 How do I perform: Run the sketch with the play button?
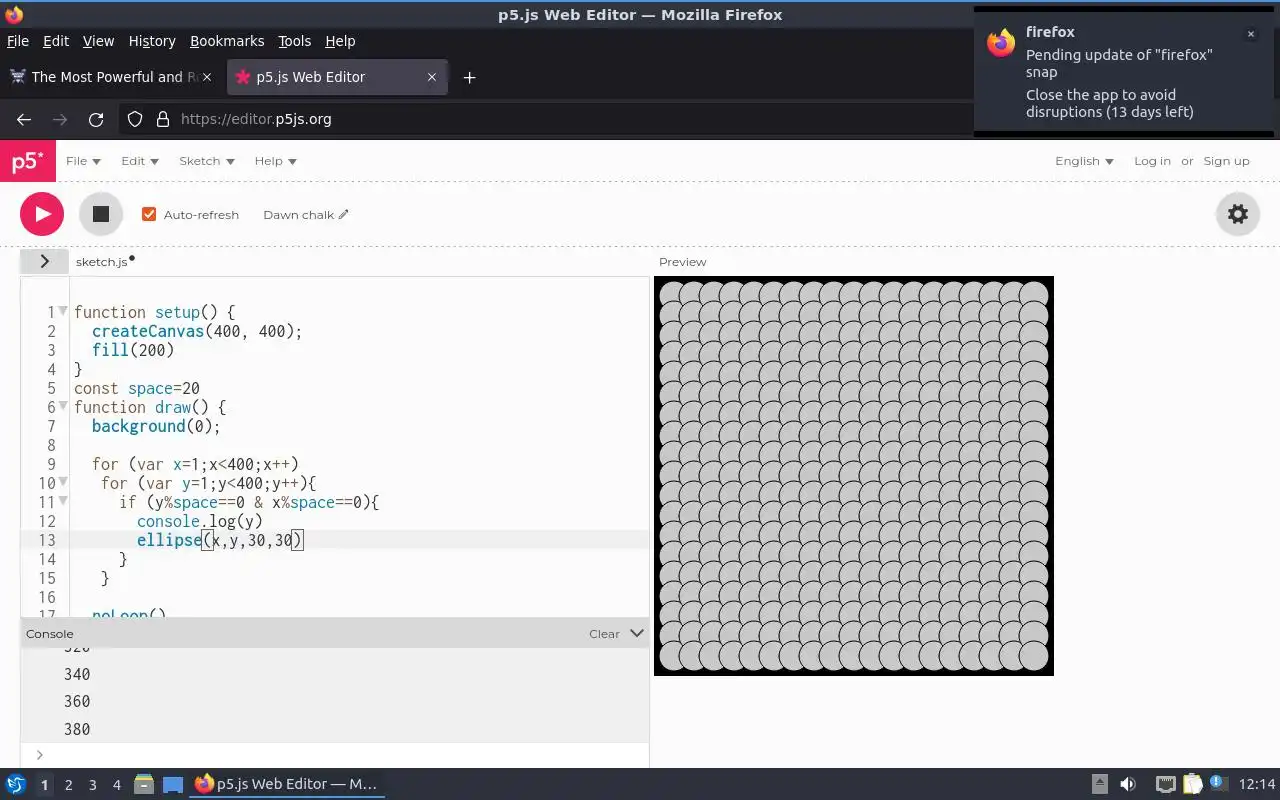(x=42, y=214)
